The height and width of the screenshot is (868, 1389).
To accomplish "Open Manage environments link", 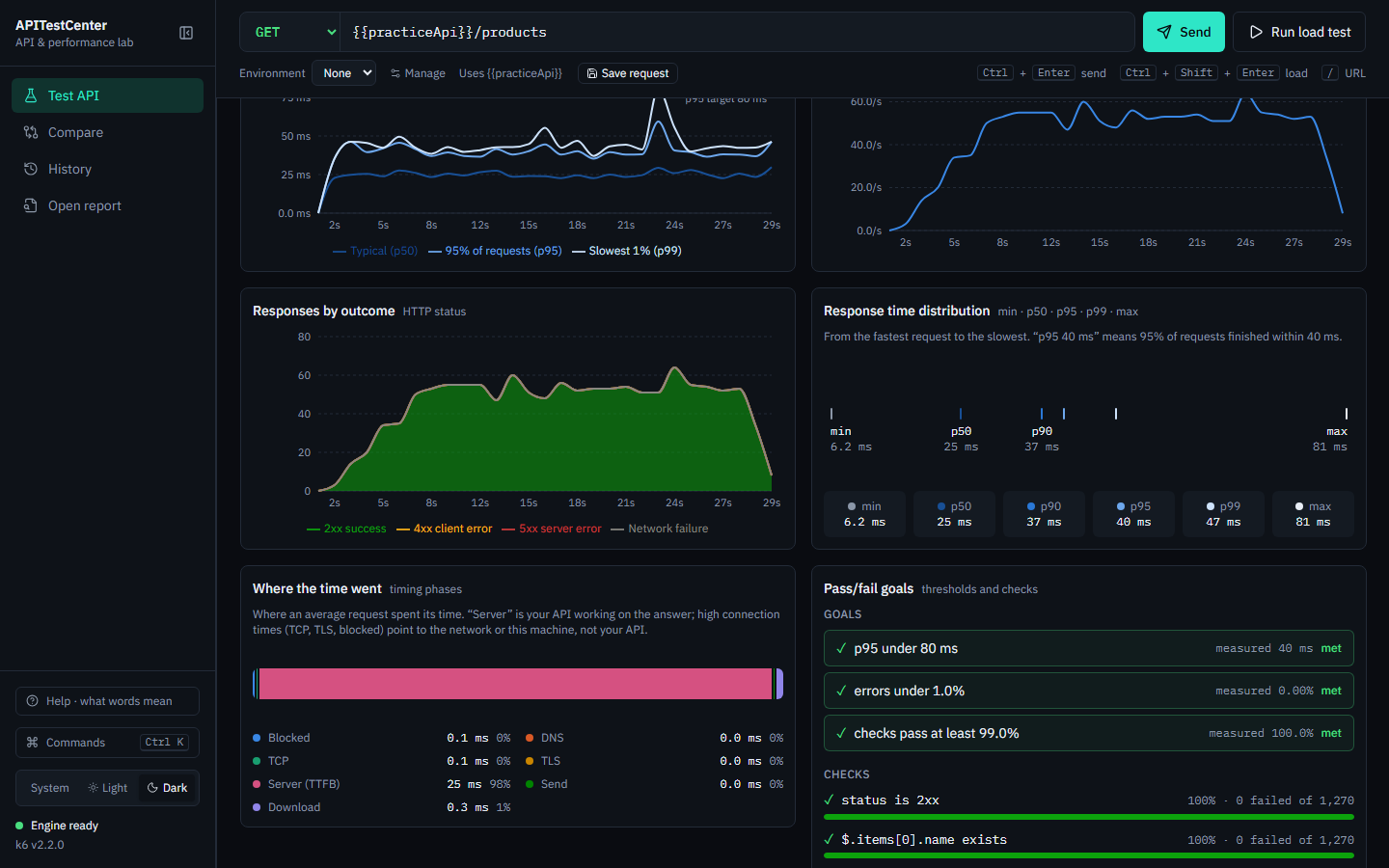I will 418,73.
